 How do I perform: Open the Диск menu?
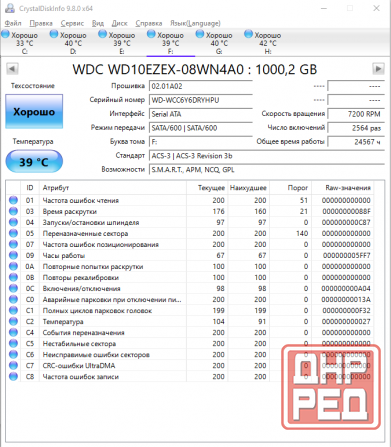point(119,23)
